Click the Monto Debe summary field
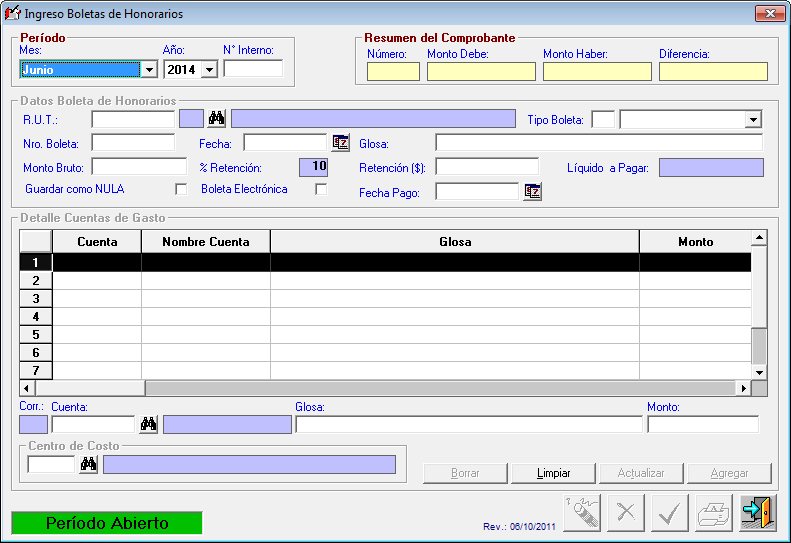This screenshot has width=791, height=543. 481,72
